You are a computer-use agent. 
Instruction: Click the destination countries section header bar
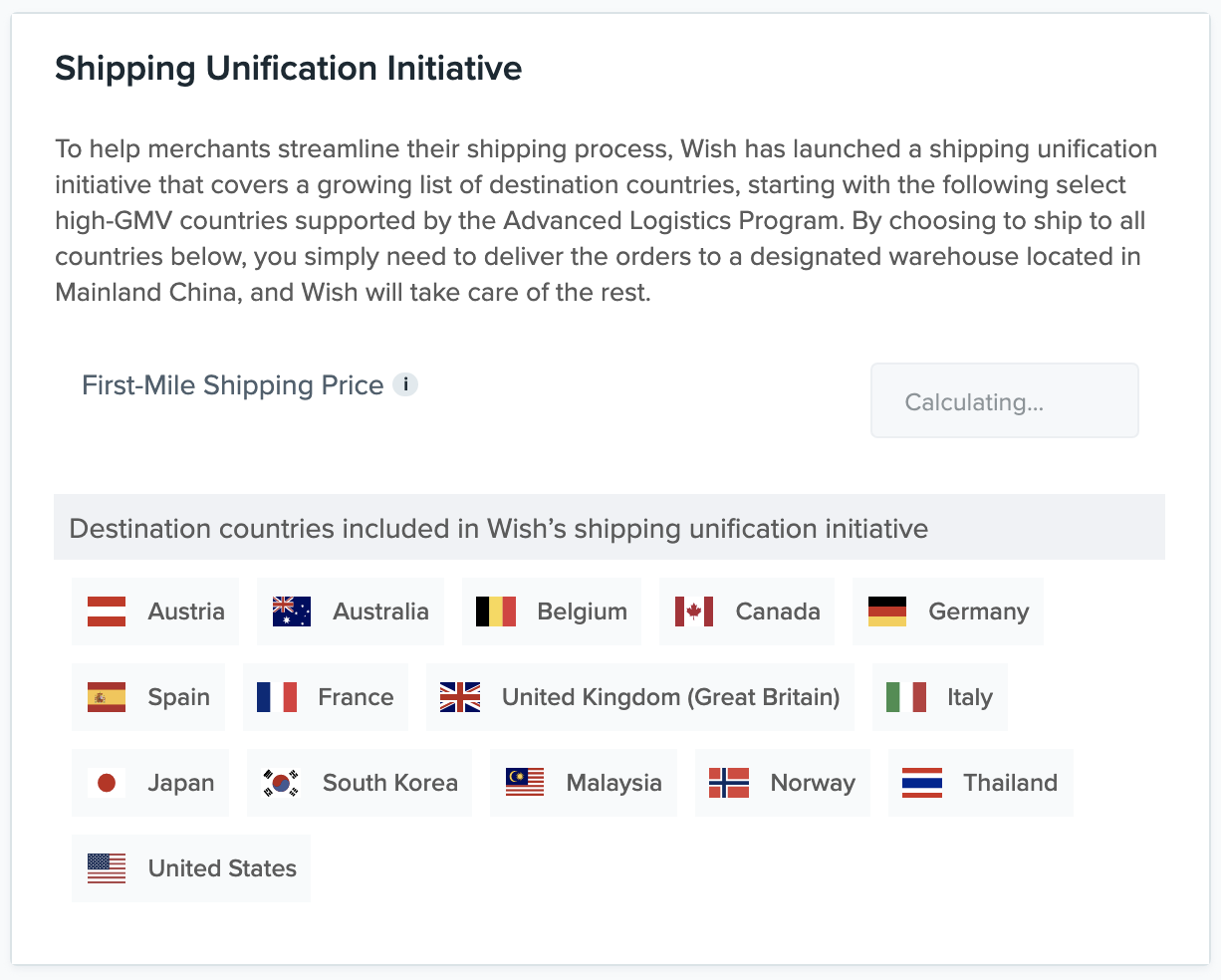(610, 527)
